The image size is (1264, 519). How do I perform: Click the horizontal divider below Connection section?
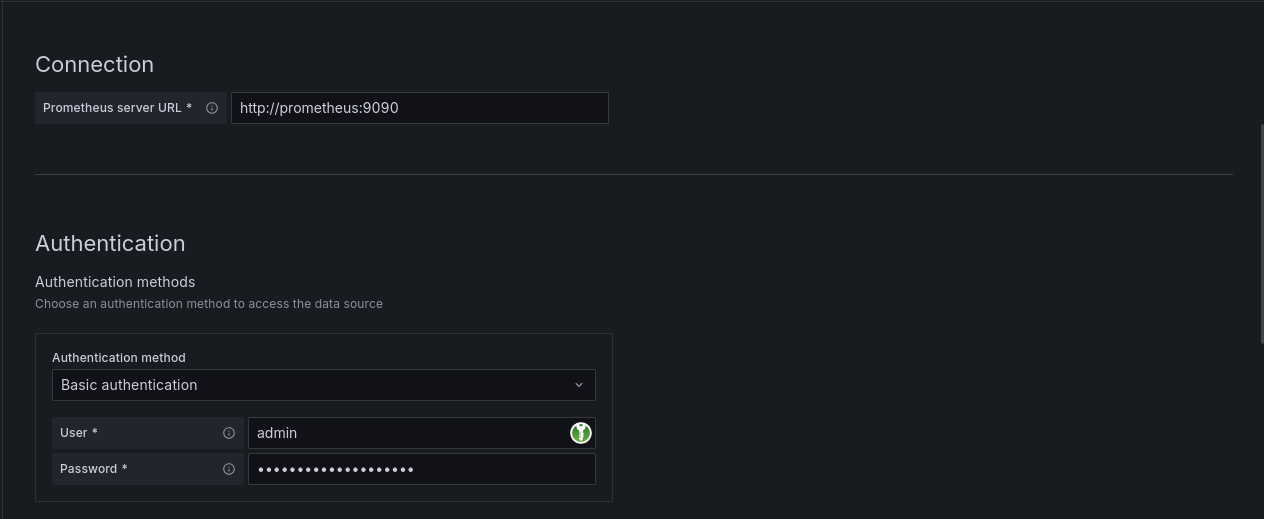634,174
